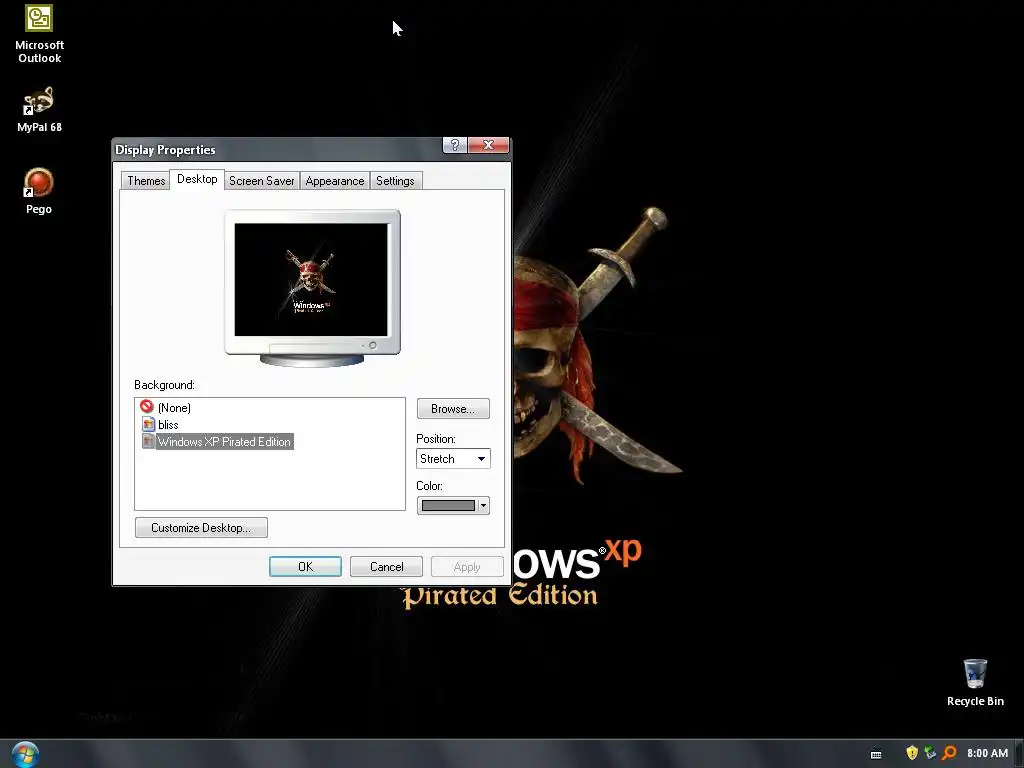
Task: Select the Desktop tab
Action: tap(197, 179)
